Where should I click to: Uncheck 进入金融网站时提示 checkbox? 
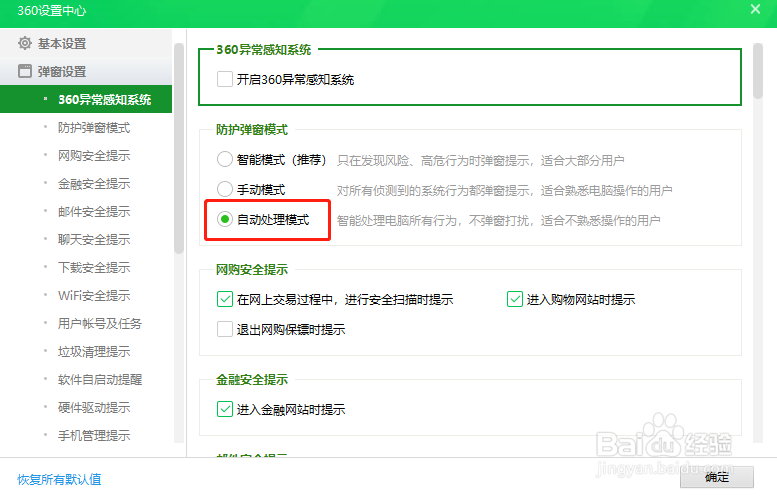tap(224, 409)
